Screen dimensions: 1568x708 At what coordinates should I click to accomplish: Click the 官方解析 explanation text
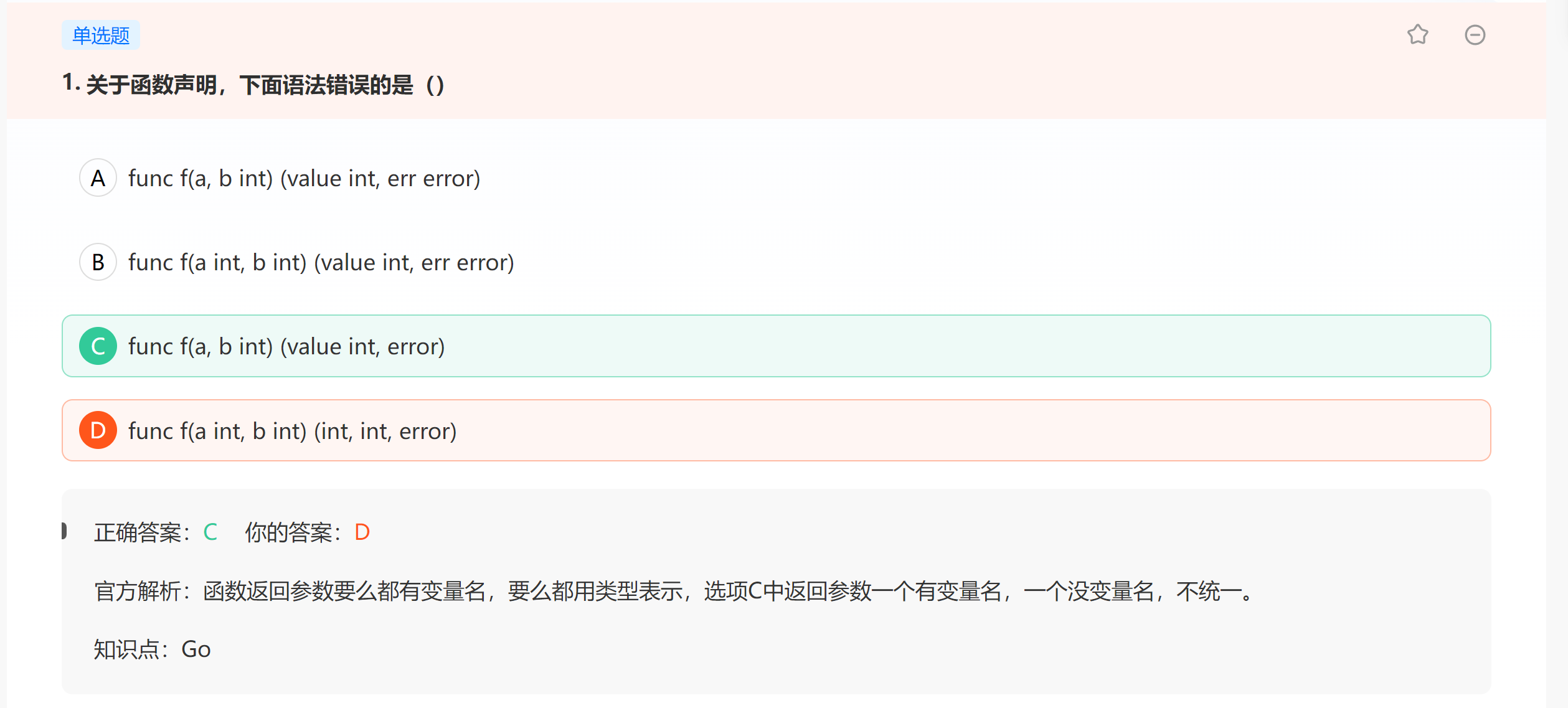(x=673, y=591)
